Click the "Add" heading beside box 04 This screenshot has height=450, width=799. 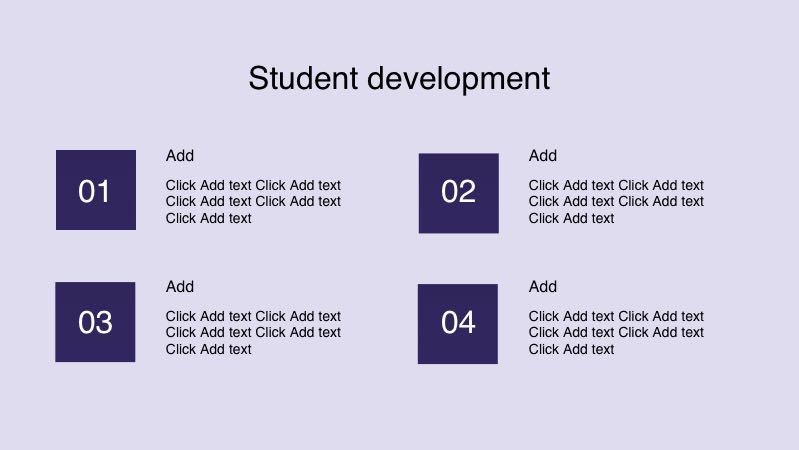click(x=543, y=286)
